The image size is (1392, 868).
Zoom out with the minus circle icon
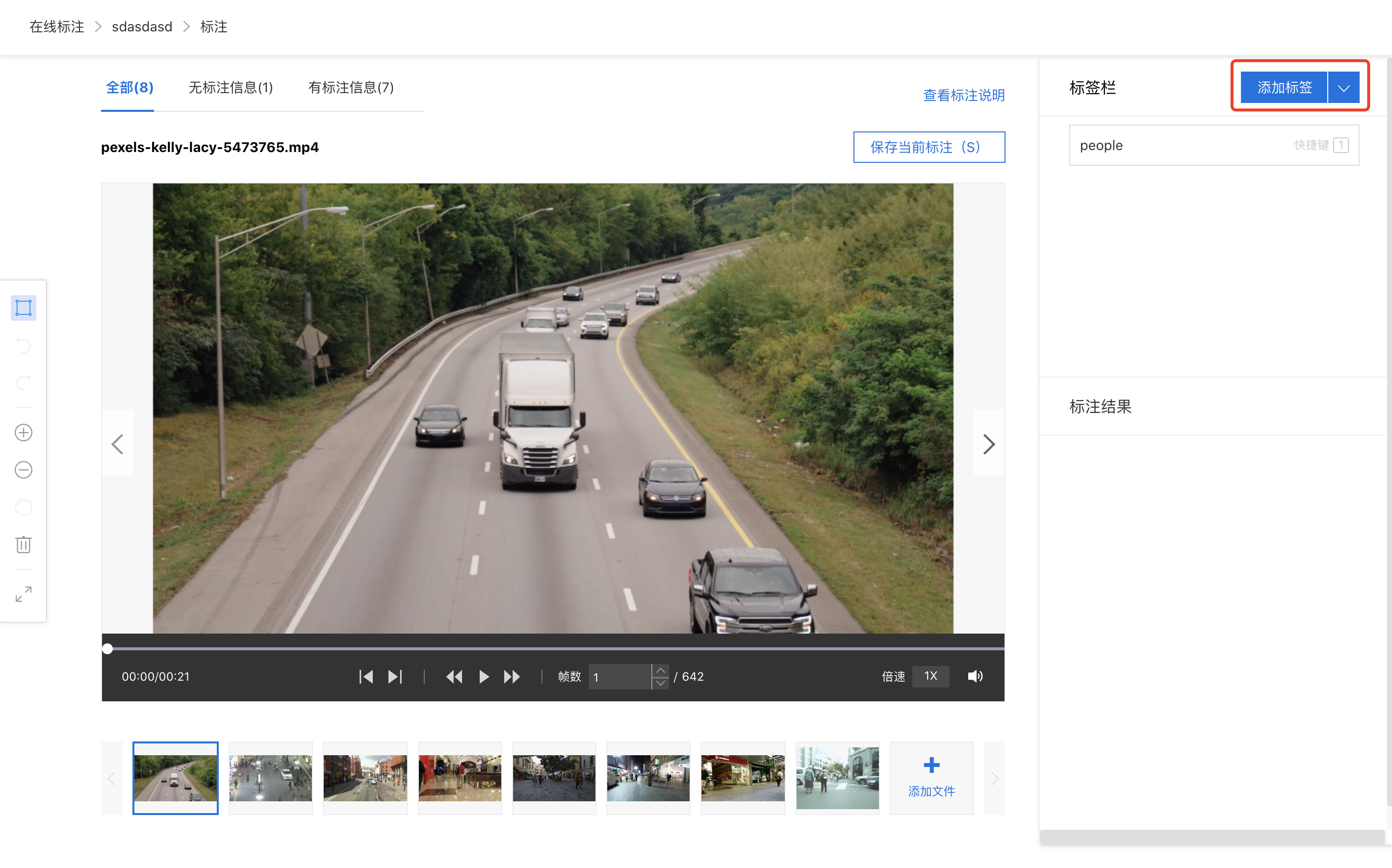tap(24, 470)
